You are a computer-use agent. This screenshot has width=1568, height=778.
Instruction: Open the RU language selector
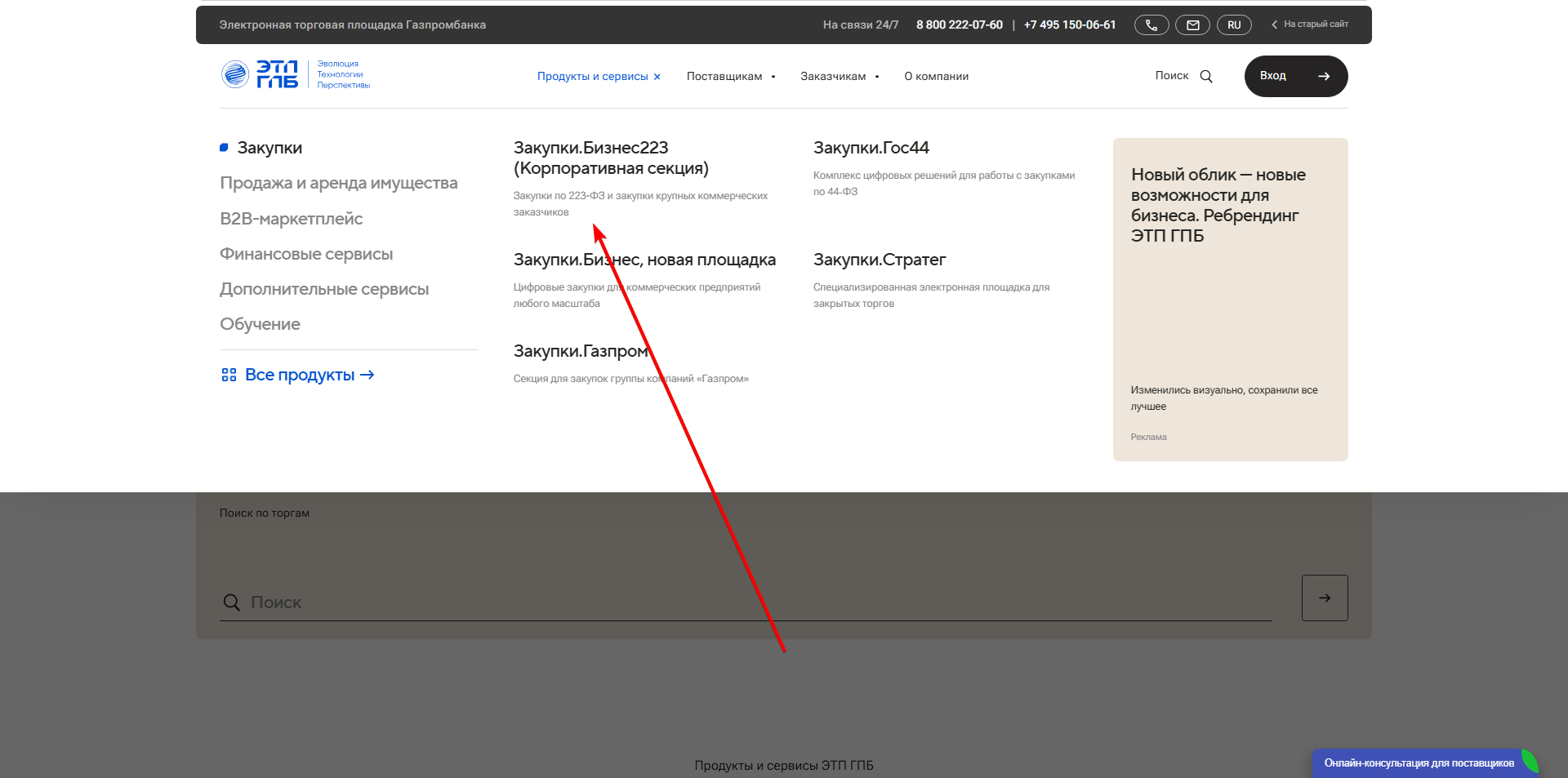tap(1234, 25)
